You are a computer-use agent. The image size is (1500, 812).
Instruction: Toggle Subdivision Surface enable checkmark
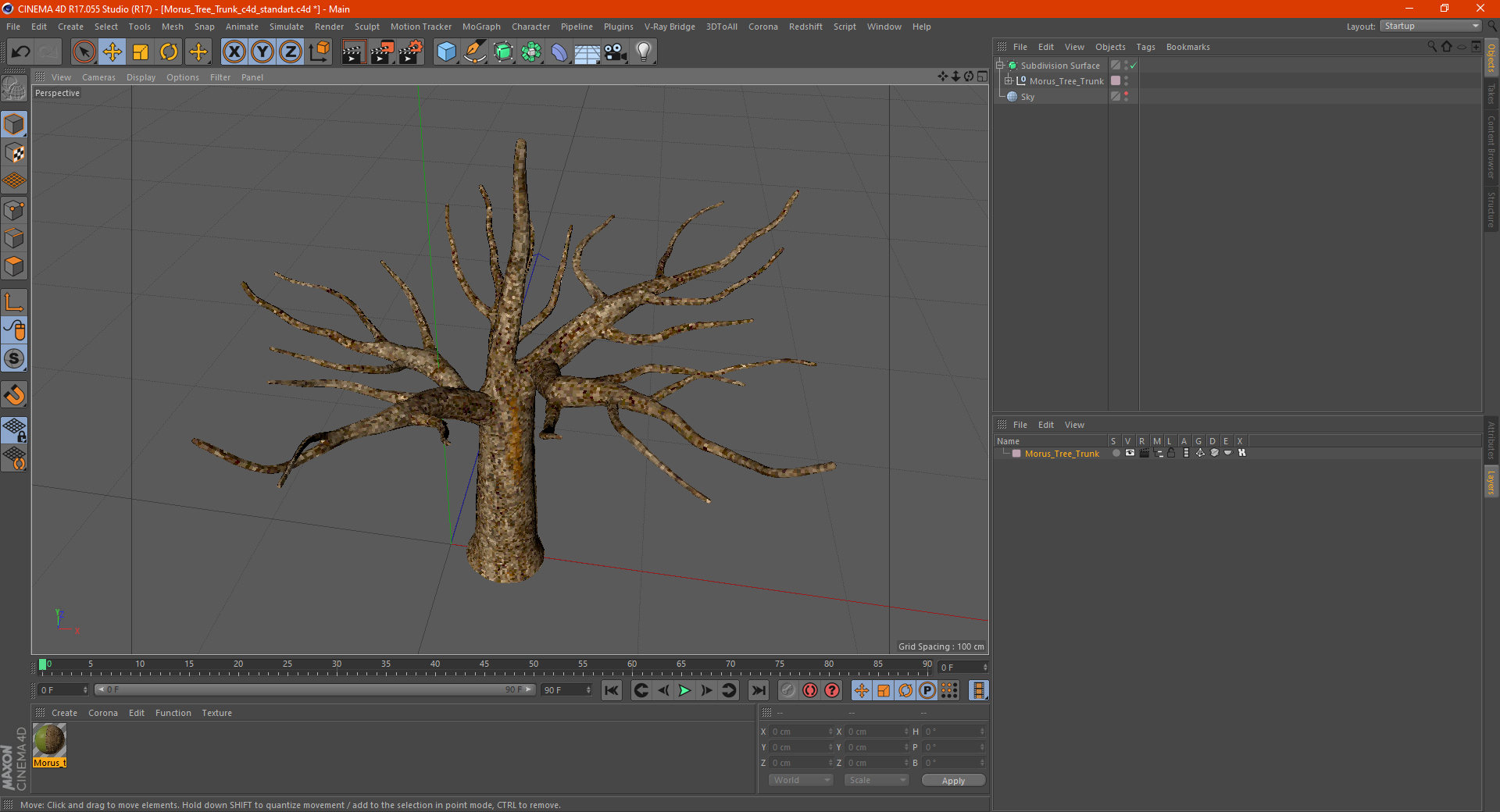pos(1133,66)
